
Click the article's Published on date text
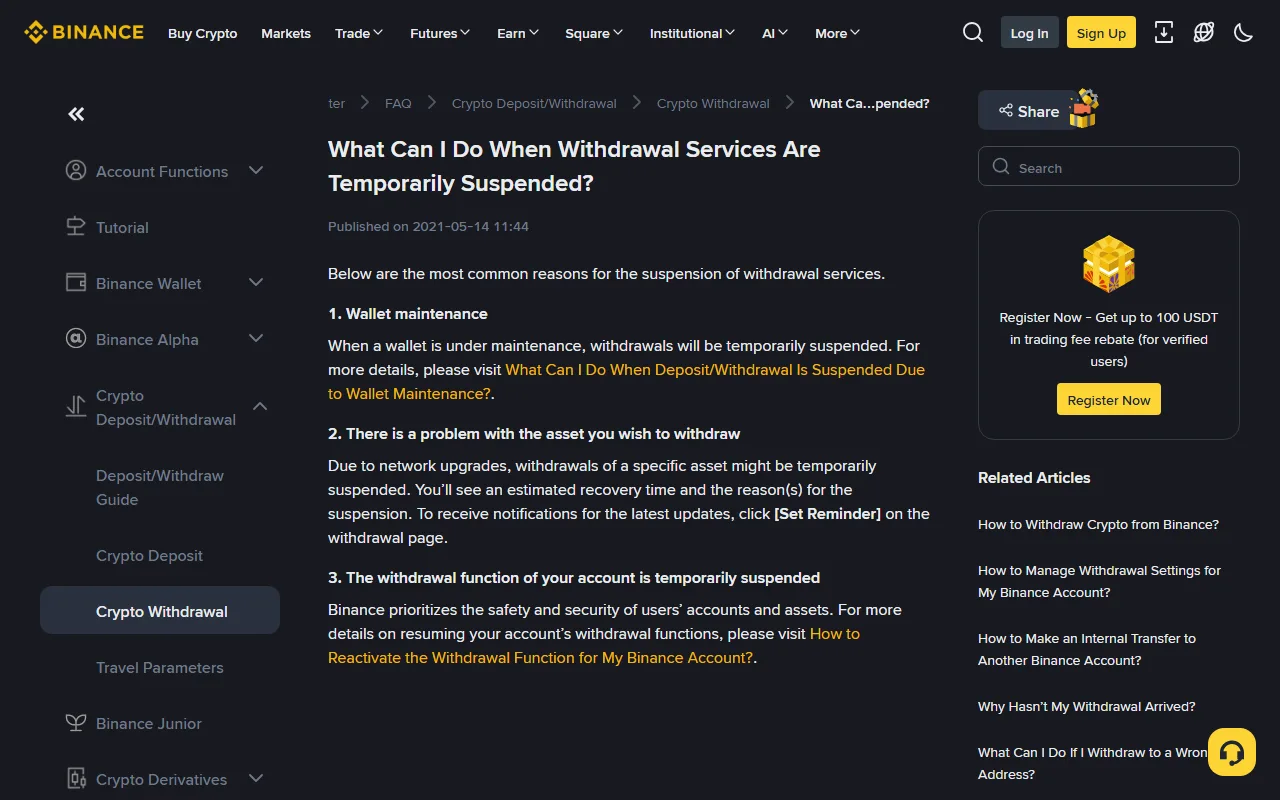(428, 226)
